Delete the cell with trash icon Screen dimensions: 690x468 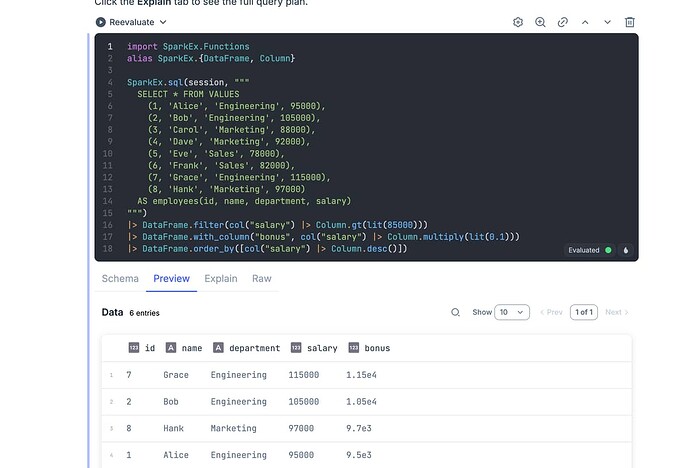pyautogui.click(x=629, y=22)
